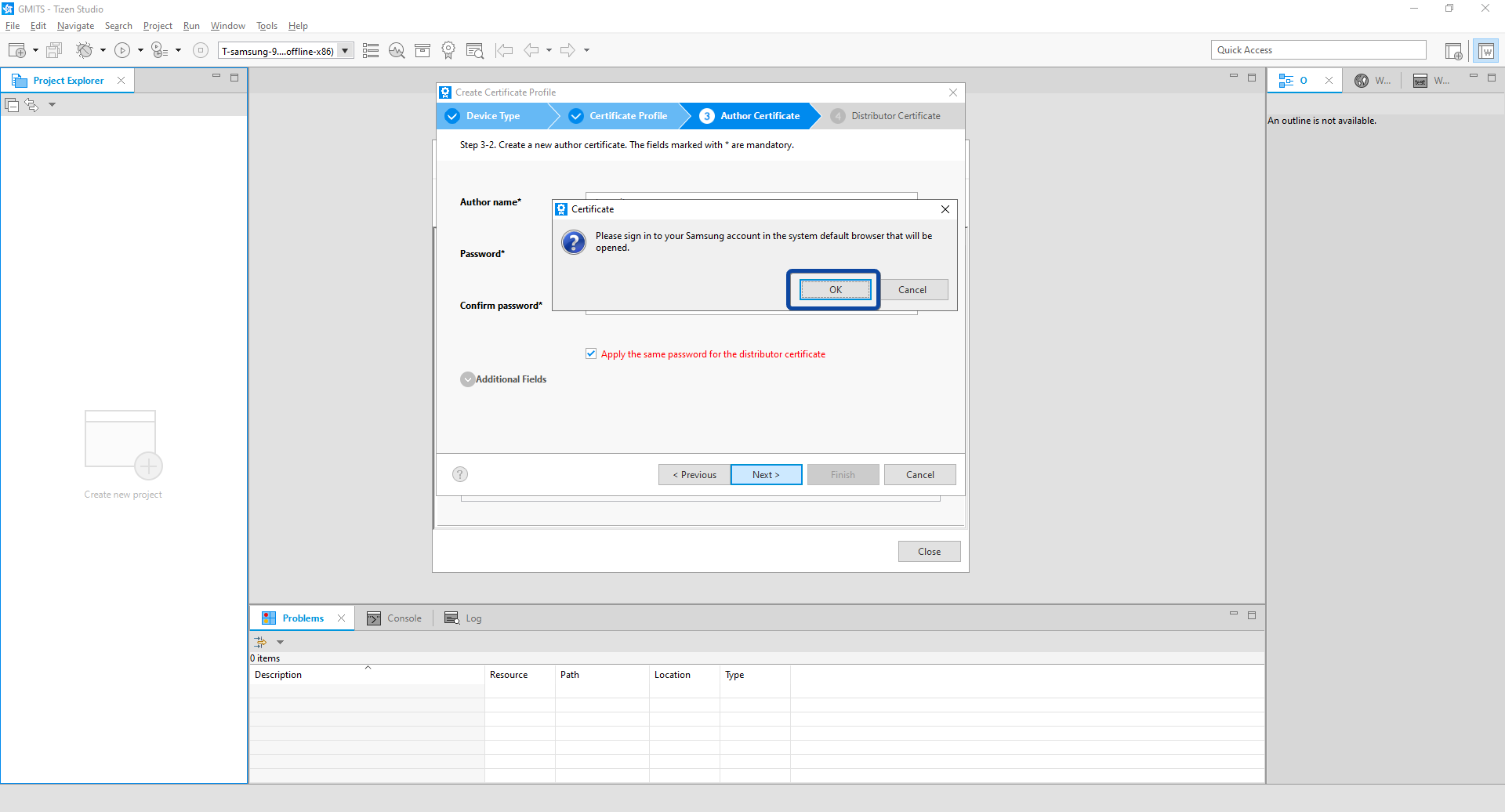Click the Run play icon
1505x812 pixels.
point(122,51)
